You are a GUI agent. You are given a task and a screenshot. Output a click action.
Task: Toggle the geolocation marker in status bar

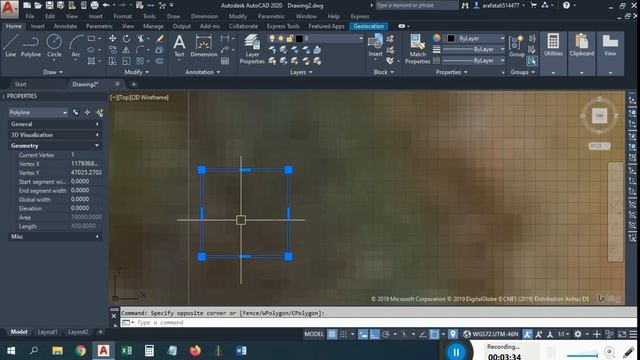[453, 334]
